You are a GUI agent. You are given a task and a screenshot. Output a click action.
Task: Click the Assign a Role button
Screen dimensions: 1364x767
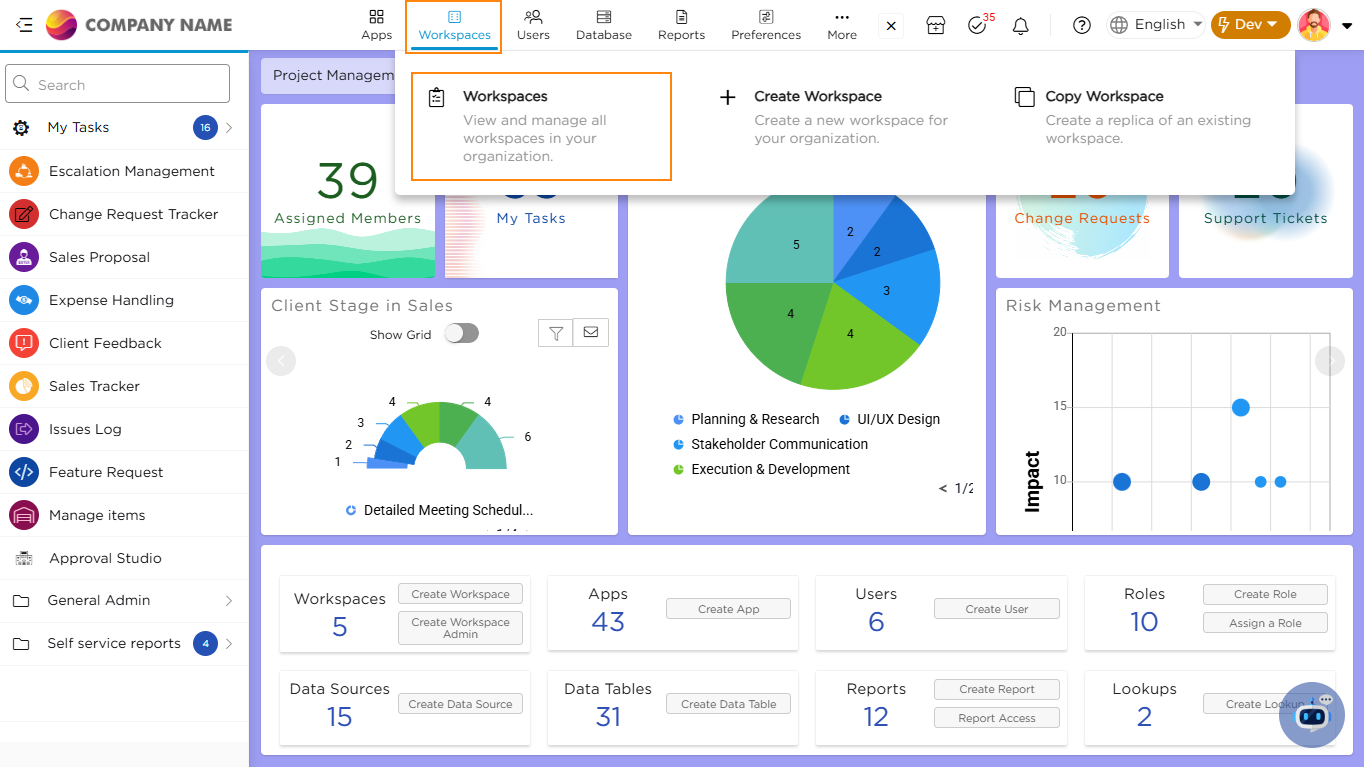point(1265,623)
